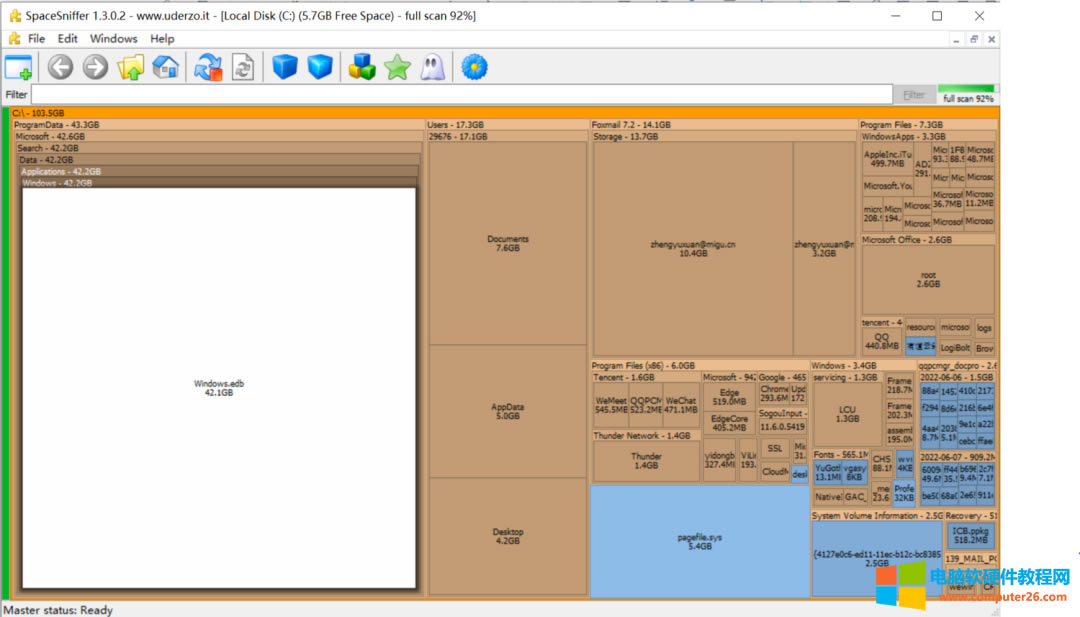The height and width of the screenshot is (617, 1080).
Task: Open the File menu
Action: point(36,39)
